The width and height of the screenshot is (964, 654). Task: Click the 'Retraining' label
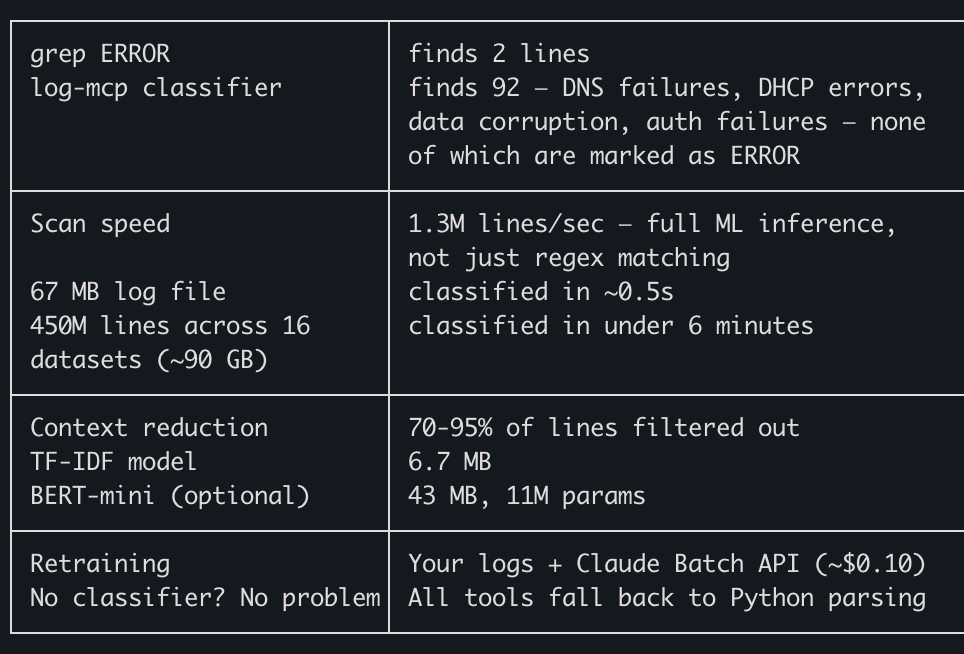tap(100, 564)
